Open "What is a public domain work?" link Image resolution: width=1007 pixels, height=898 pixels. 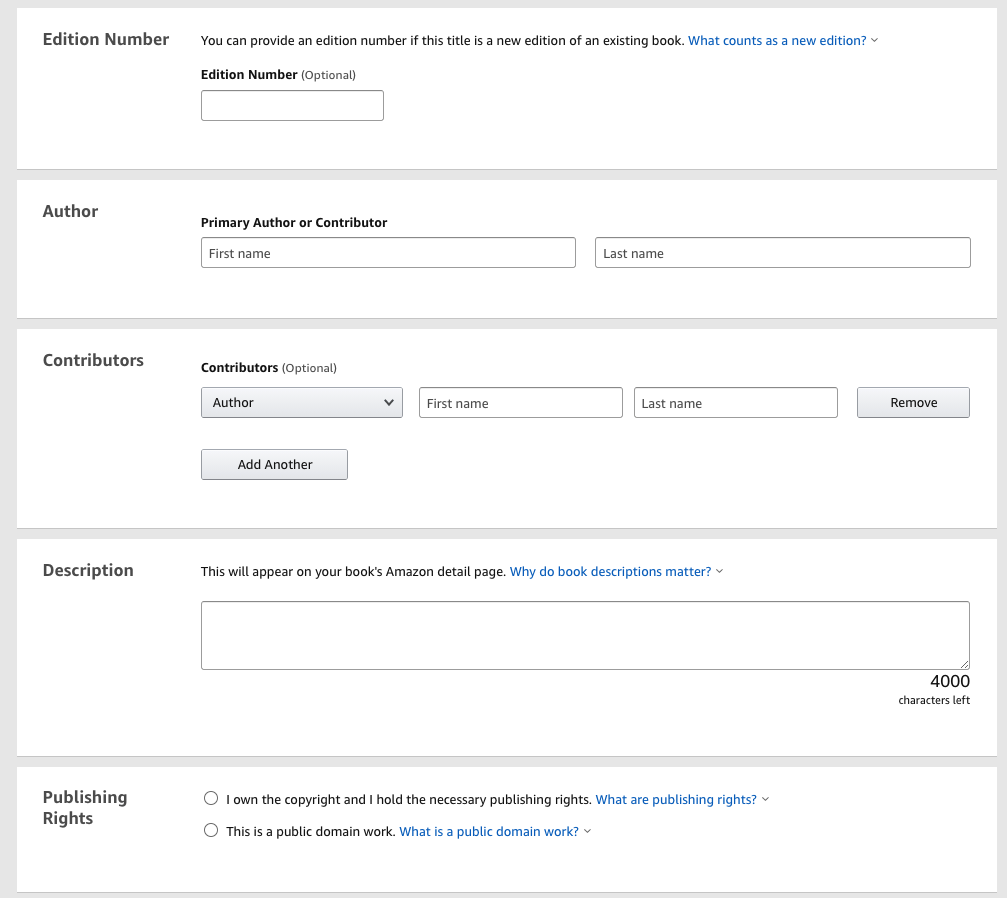click(x=489, y=832)
